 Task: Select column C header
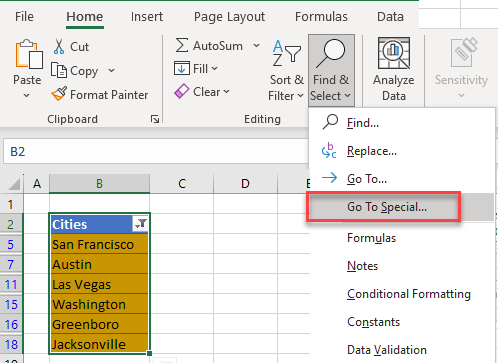(x=182, y=184)
